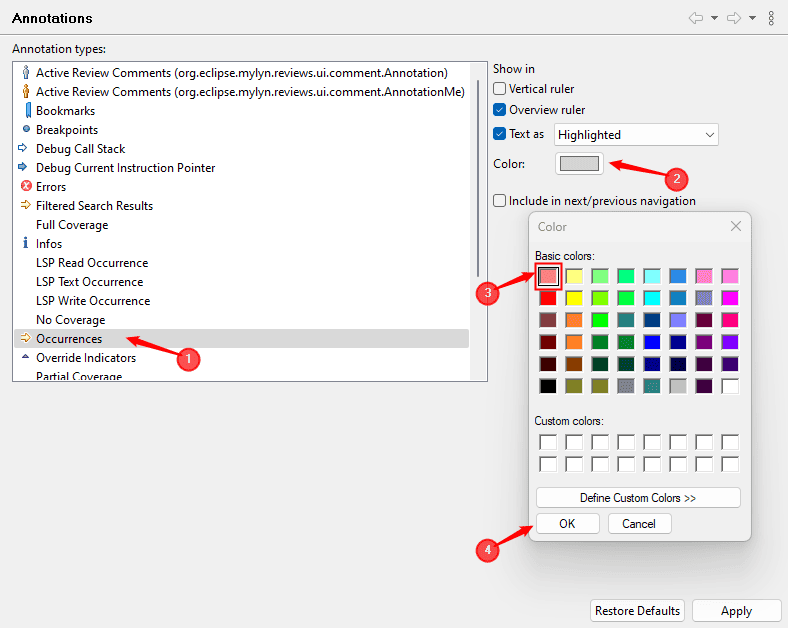Select the magenta basic color swatch

pyautogui.click(x=730, y=298)
